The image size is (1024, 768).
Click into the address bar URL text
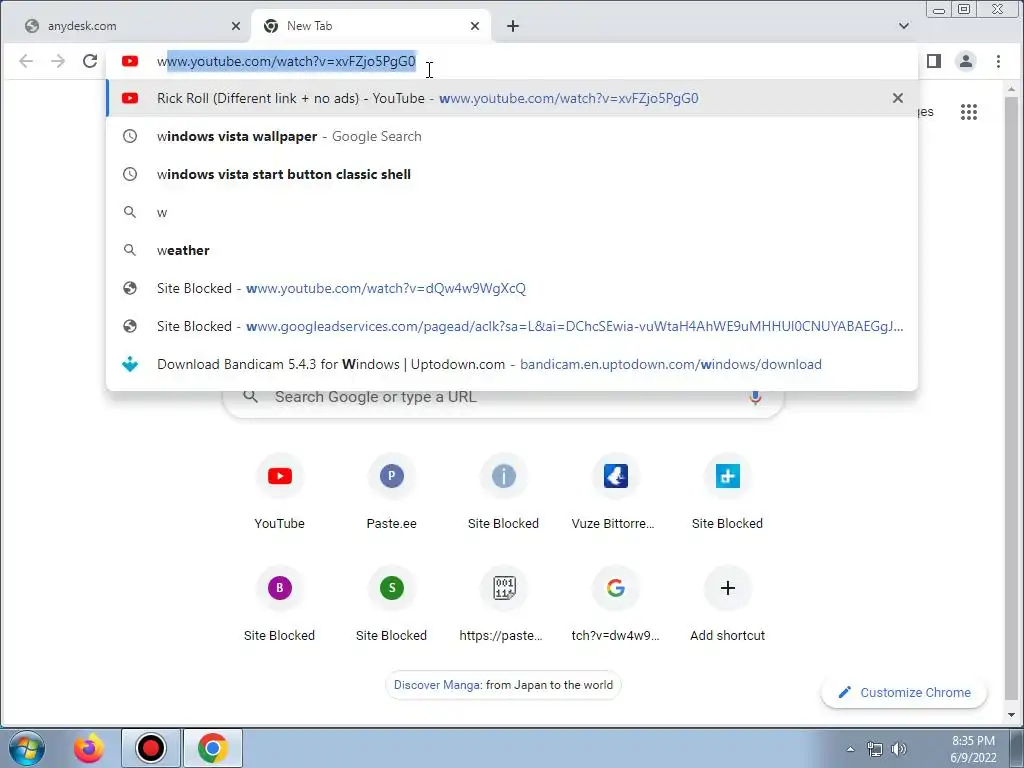pyautogui.click(x=286, y=61)
